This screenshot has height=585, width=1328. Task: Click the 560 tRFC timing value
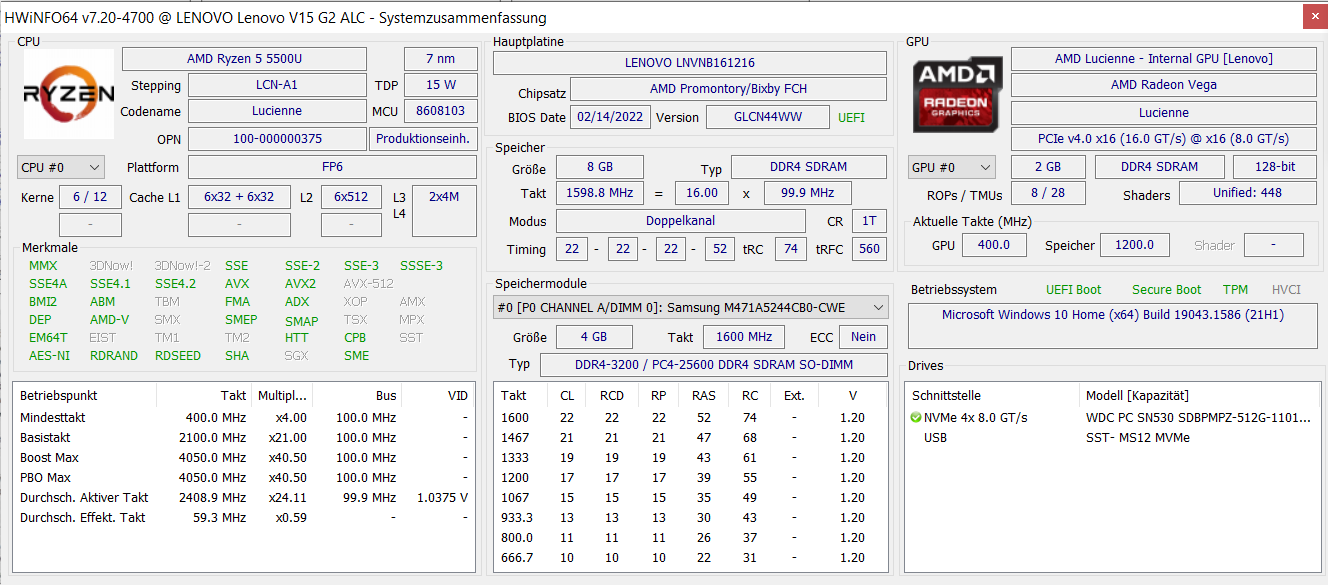pos(869,249)
